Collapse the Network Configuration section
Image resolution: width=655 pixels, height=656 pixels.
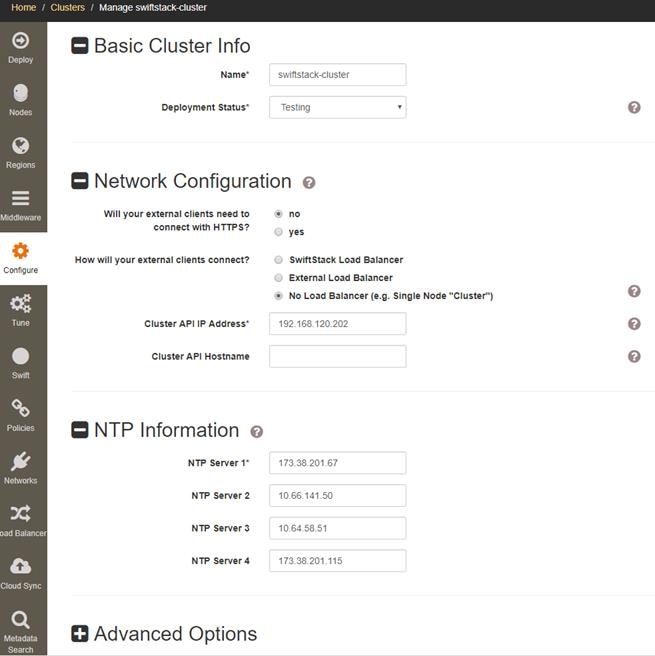click(x=79, y=181)
